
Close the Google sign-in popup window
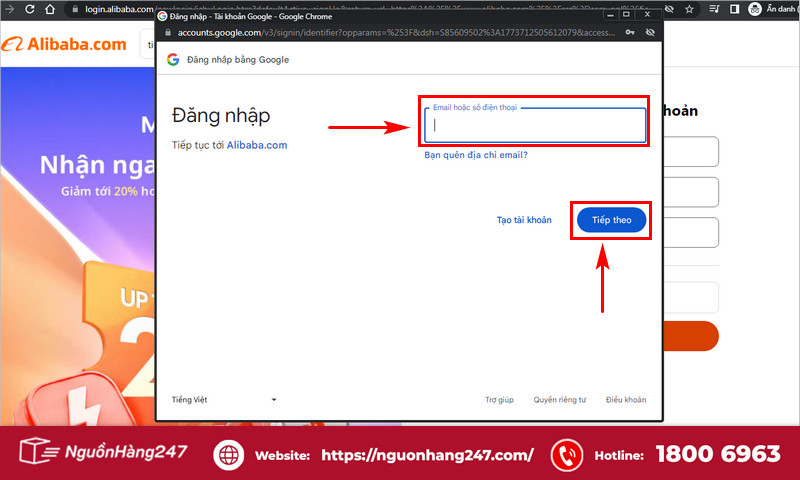(647, 15)
